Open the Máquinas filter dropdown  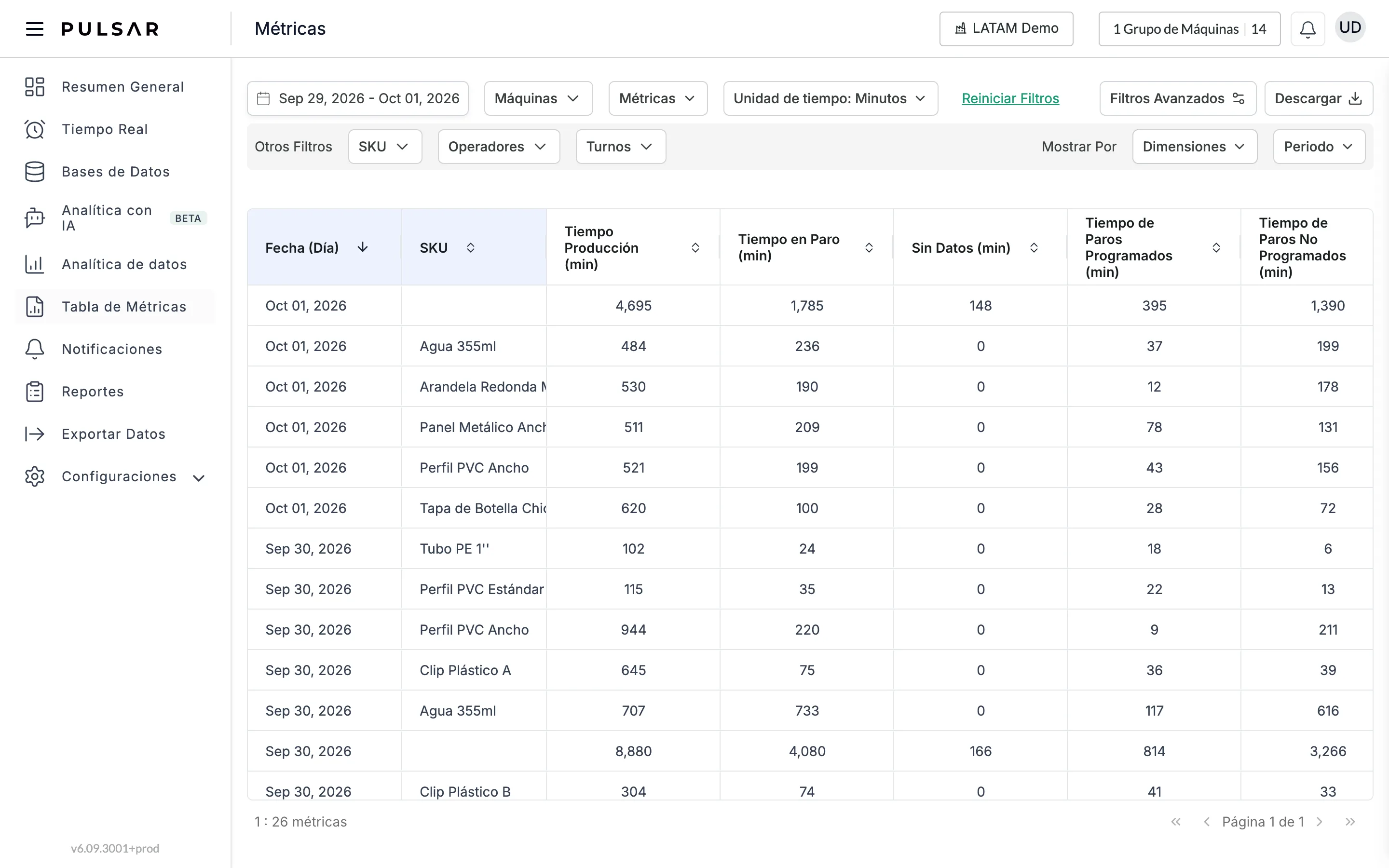click(538, 98)
